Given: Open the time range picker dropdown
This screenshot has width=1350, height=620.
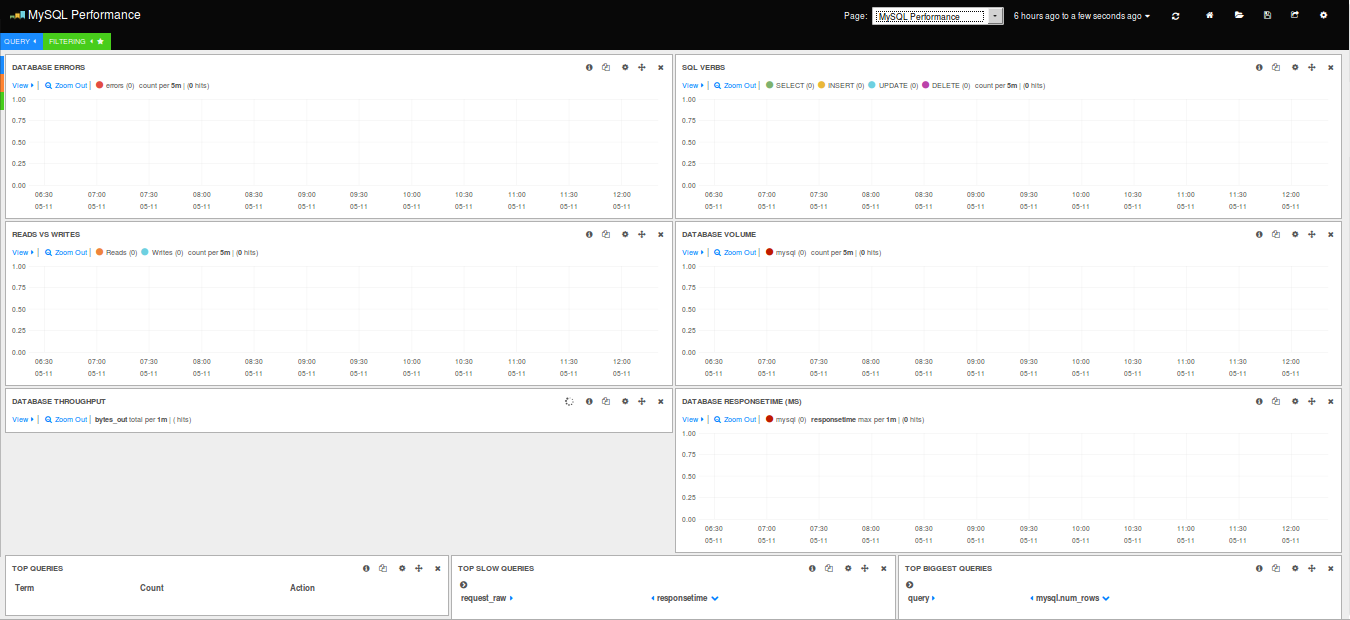Looking at the screenshot, I should pos(1082,16).
